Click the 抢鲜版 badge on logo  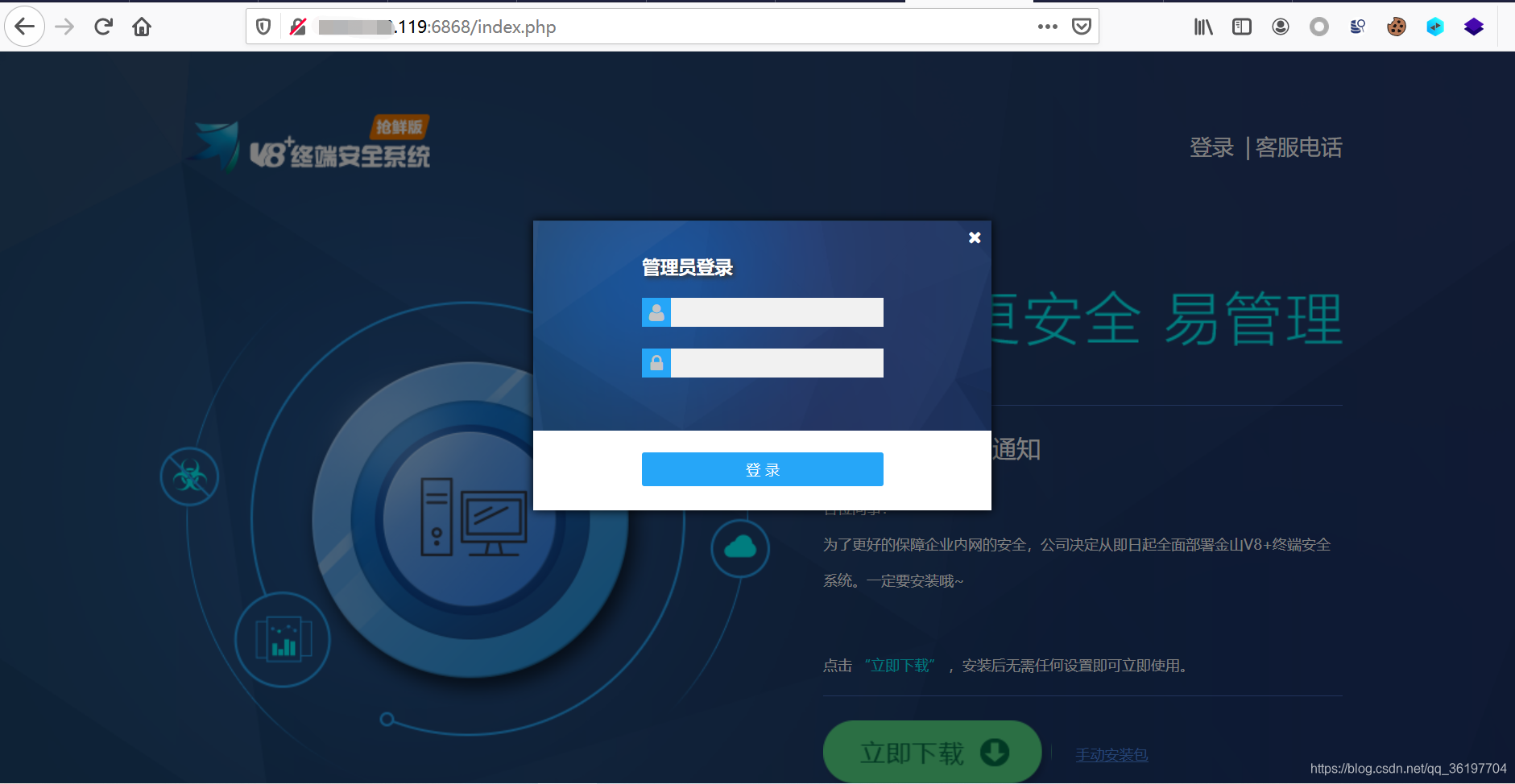click(399, 126)
